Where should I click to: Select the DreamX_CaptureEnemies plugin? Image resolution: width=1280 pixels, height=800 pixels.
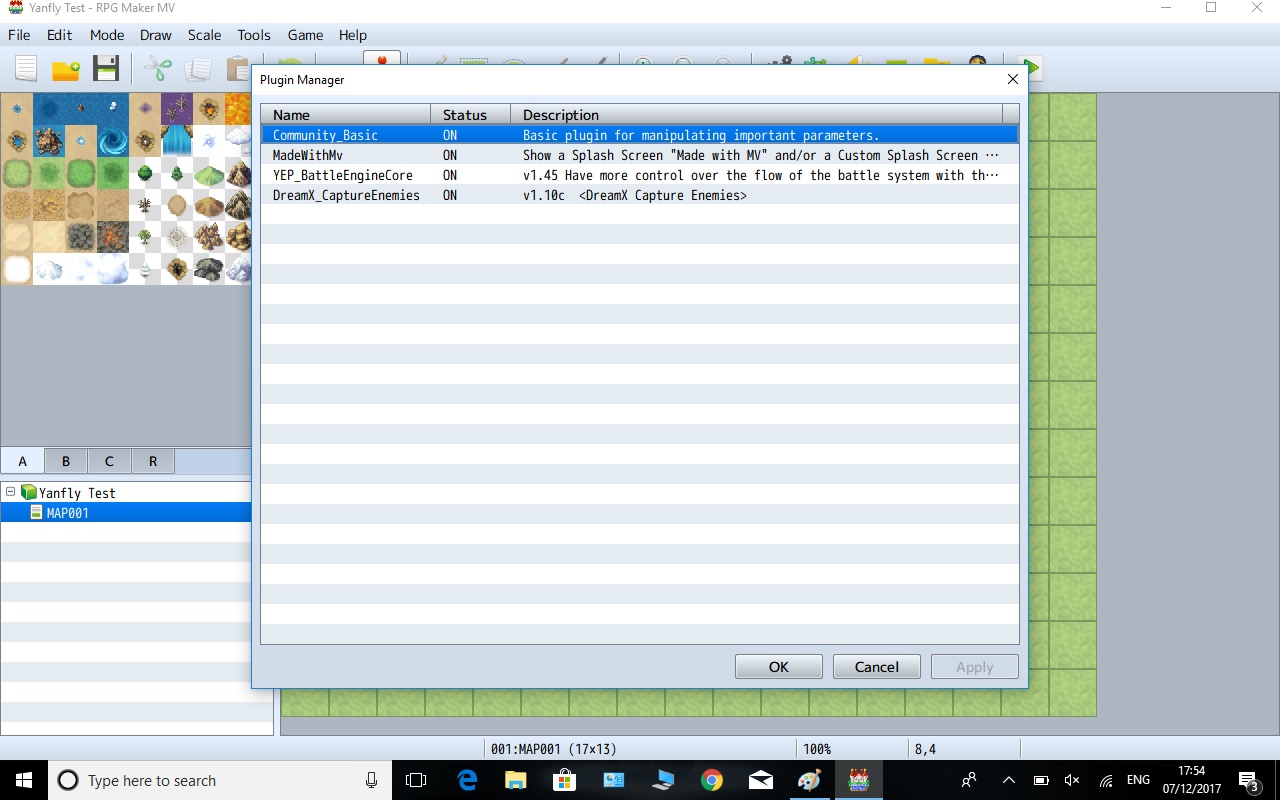tap(640, 195)
